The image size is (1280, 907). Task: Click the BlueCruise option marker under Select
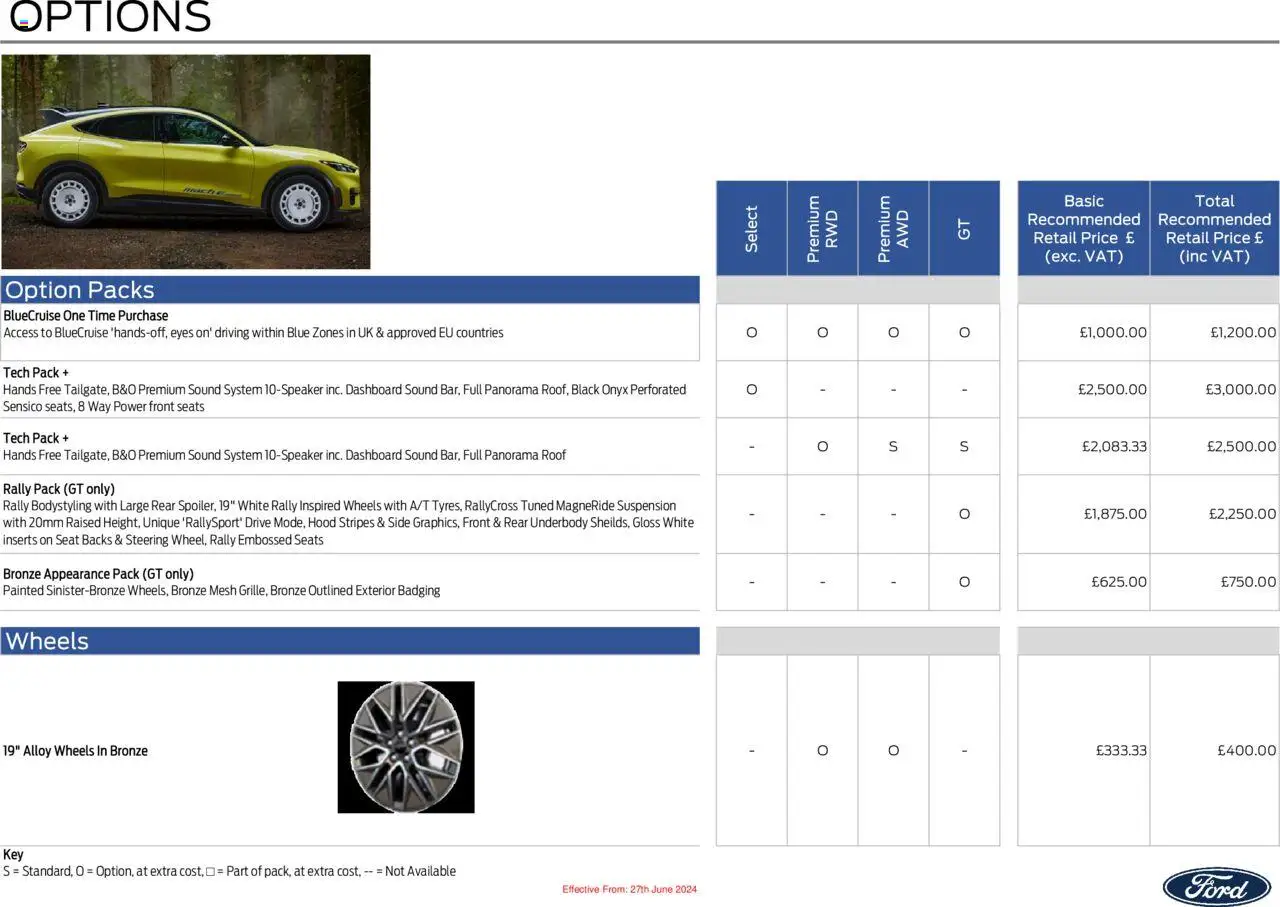752,333
